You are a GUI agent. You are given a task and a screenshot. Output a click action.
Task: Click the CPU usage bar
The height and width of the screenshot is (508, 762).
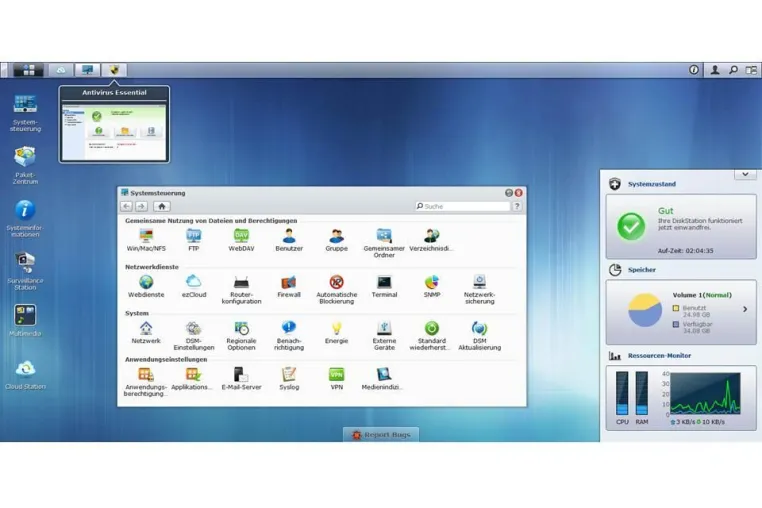(x=622, y=393)
